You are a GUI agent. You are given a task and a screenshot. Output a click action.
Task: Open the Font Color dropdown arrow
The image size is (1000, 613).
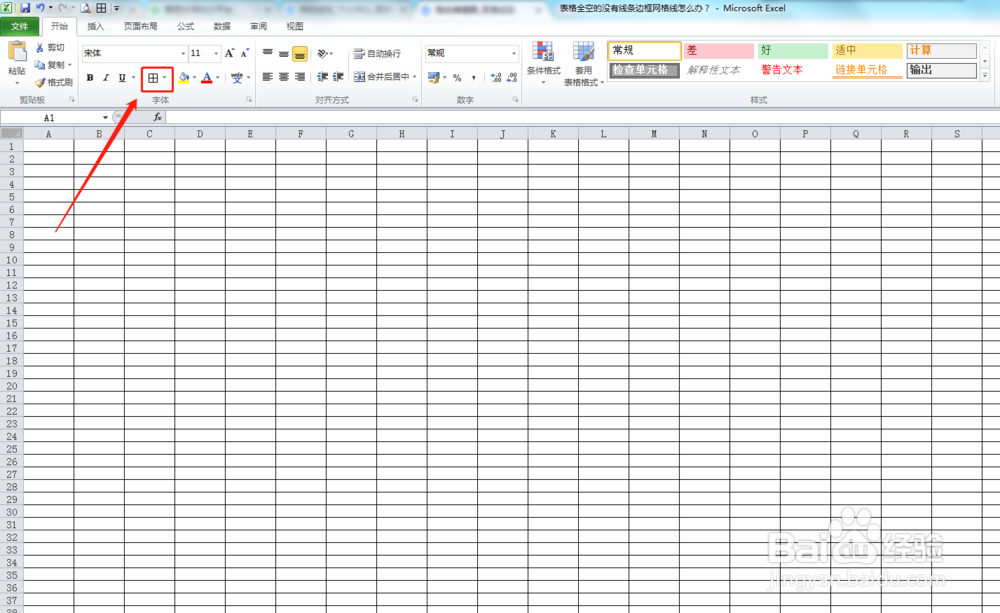pos(218,77)
